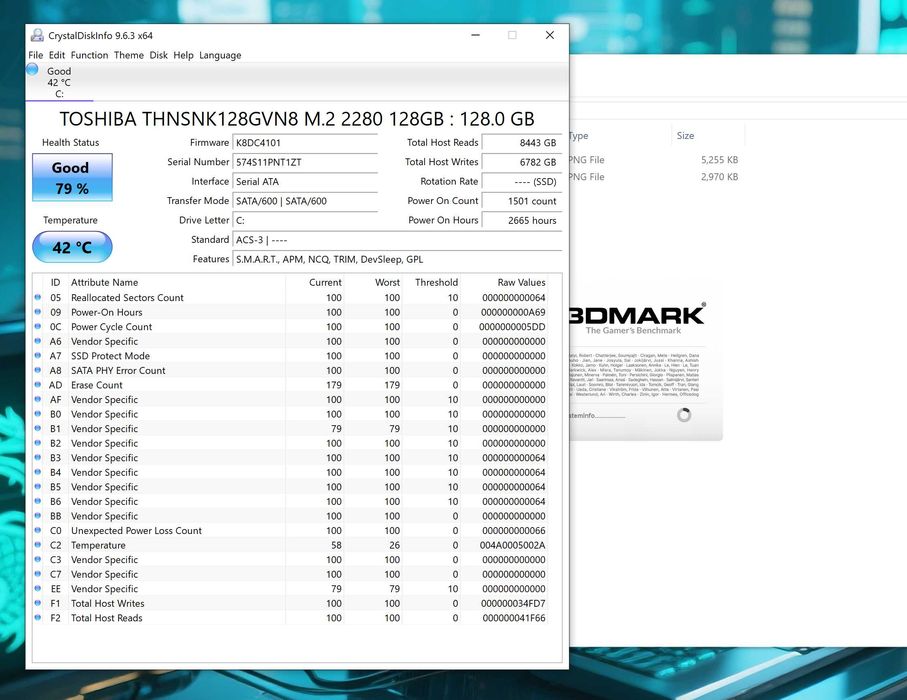The width and height of the screenshot is (907, 700).
Task: Click the Total Host Reads value 8443 GB
Action: (522, 142)
